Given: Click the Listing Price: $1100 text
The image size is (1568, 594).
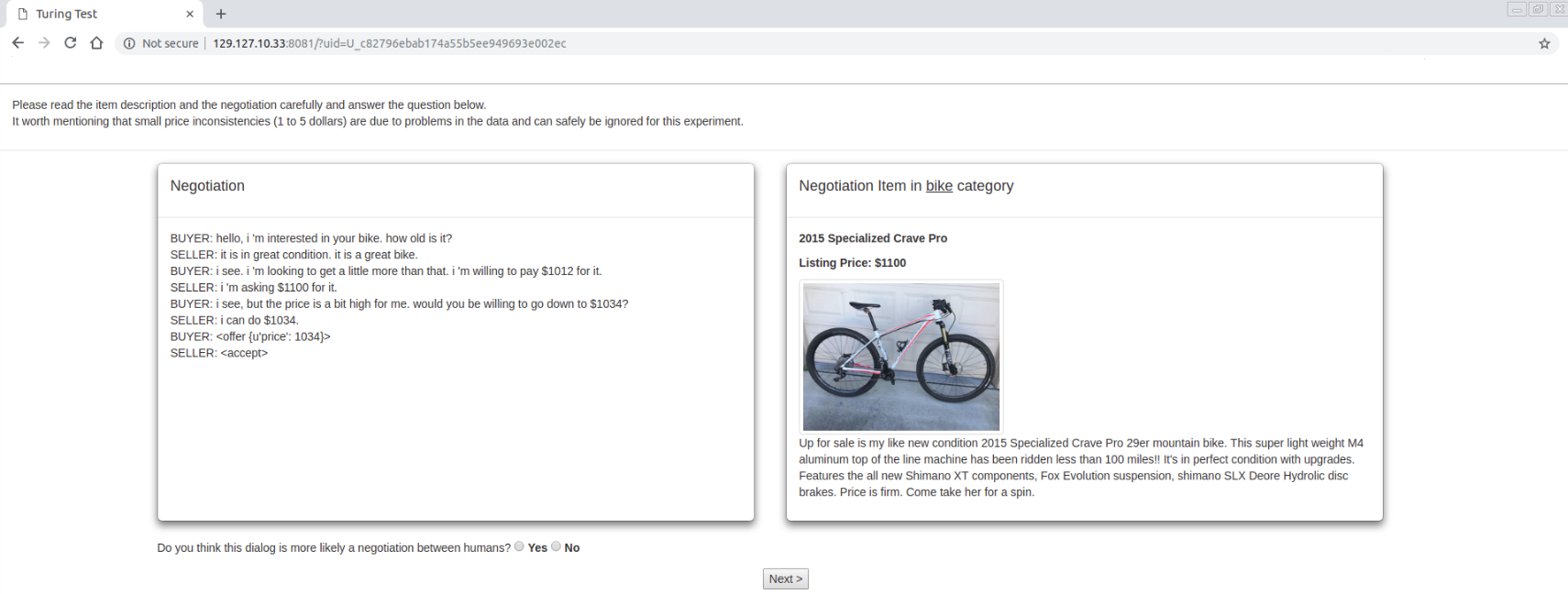Looking at the screenshot, I should pos(852,263).
